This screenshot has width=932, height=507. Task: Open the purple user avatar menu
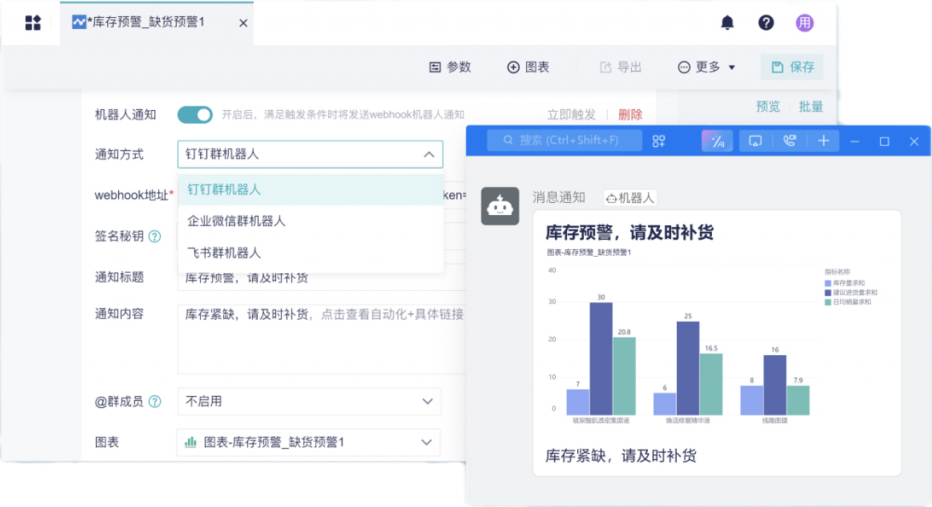(x=804, y=23)
